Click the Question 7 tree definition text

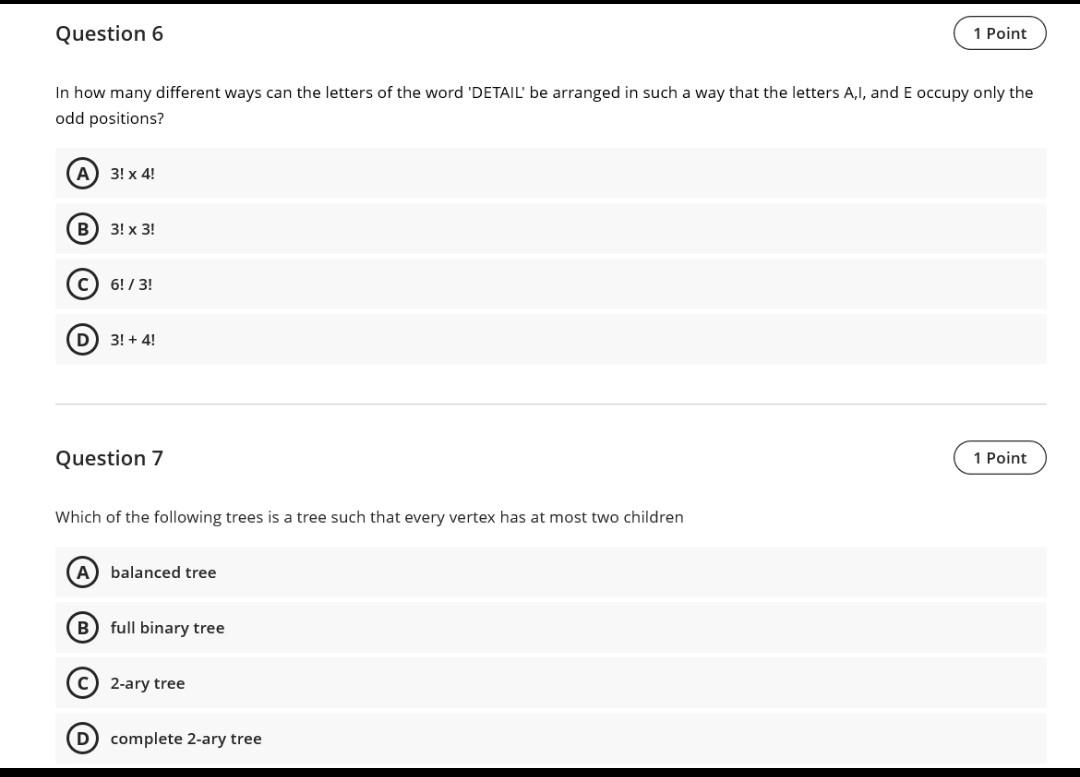(x=369, y=517)
